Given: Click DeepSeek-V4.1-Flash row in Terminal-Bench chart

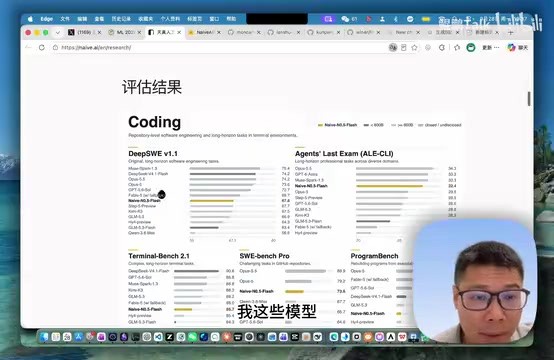Looking at the screenshot, I should [181, 271].
